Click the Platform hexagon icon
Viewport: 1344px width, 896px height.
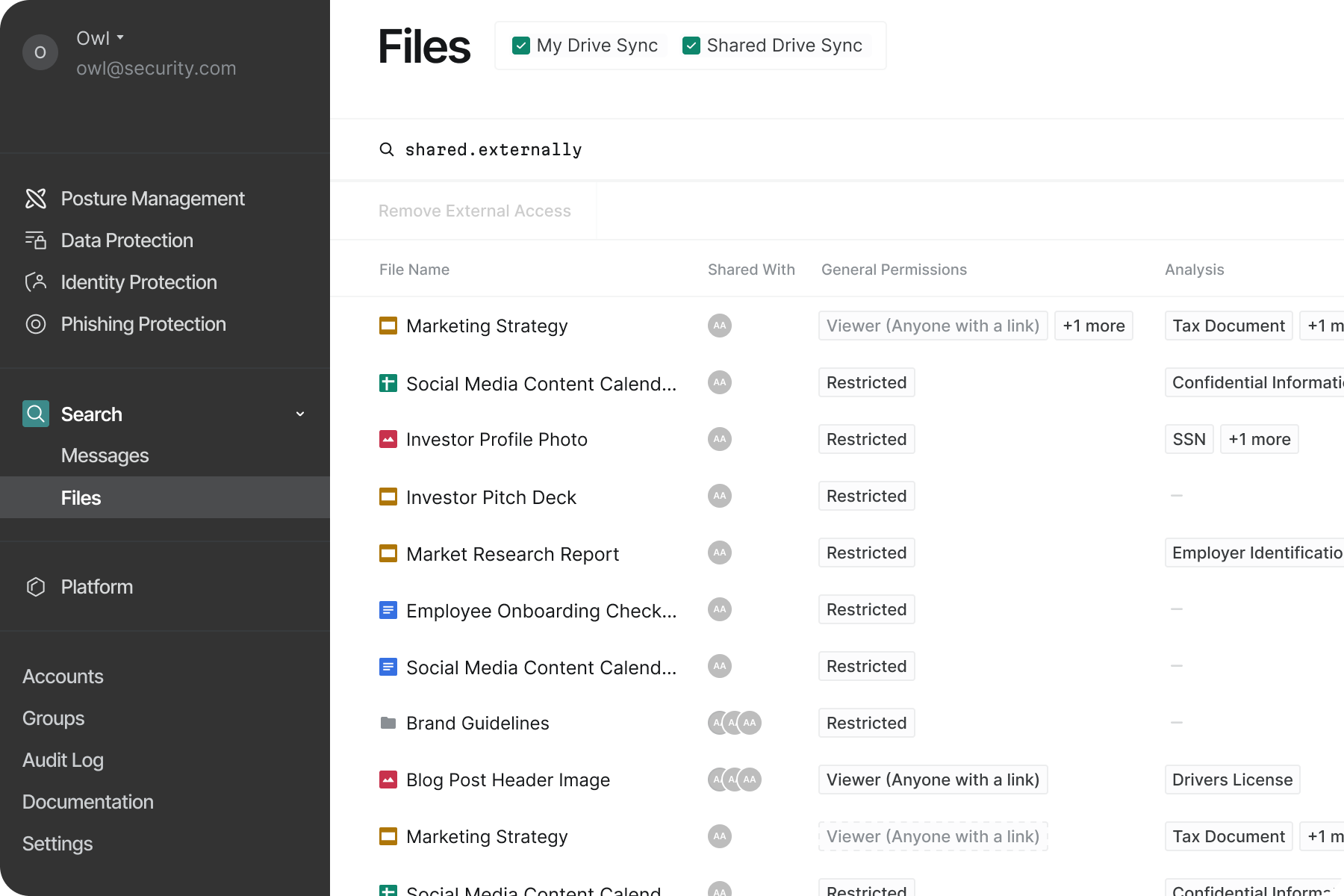(36, 587)
